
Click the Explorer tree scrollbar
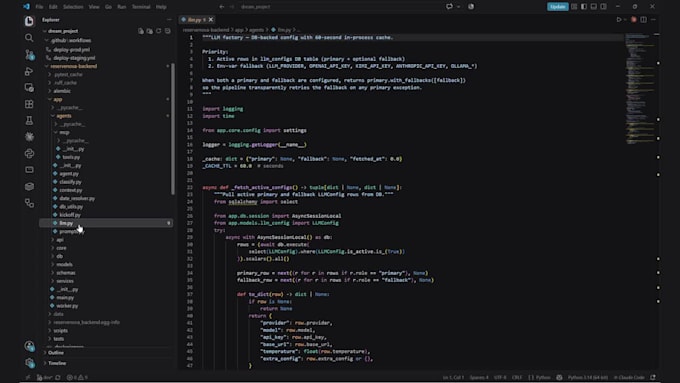(x=173, y=129)
